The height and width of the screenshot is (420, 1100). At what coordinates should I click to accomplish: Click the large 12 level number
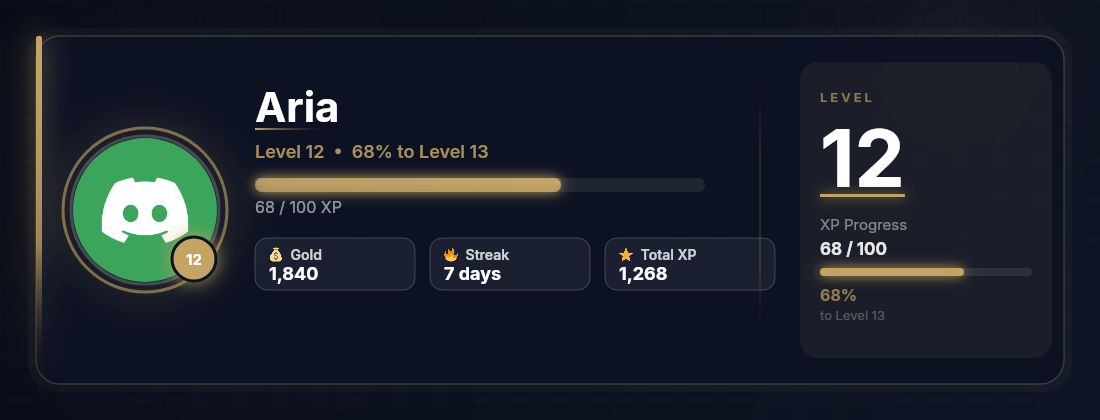point(861,159)
